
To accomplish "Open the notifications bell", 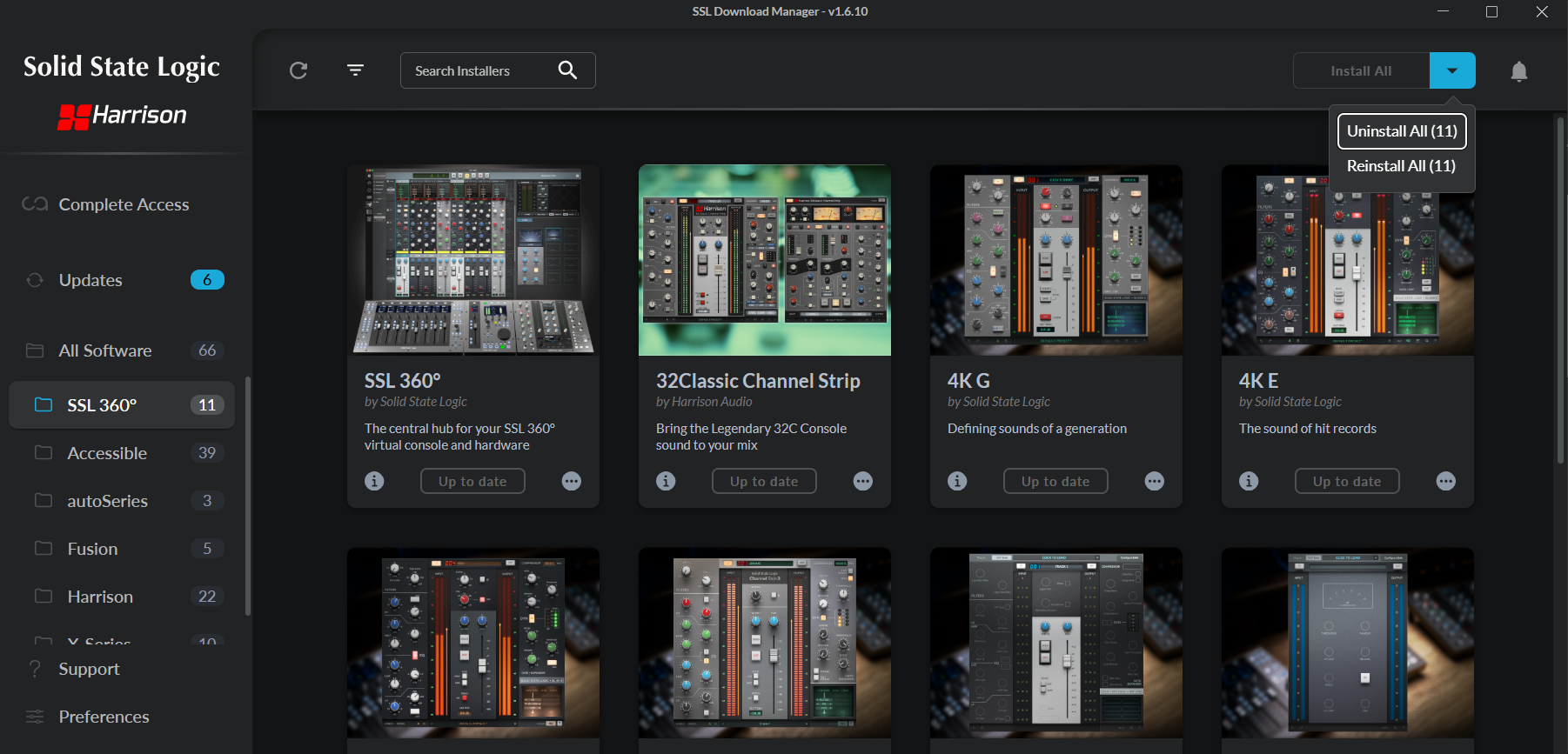I will click(x=1519, y=71).
